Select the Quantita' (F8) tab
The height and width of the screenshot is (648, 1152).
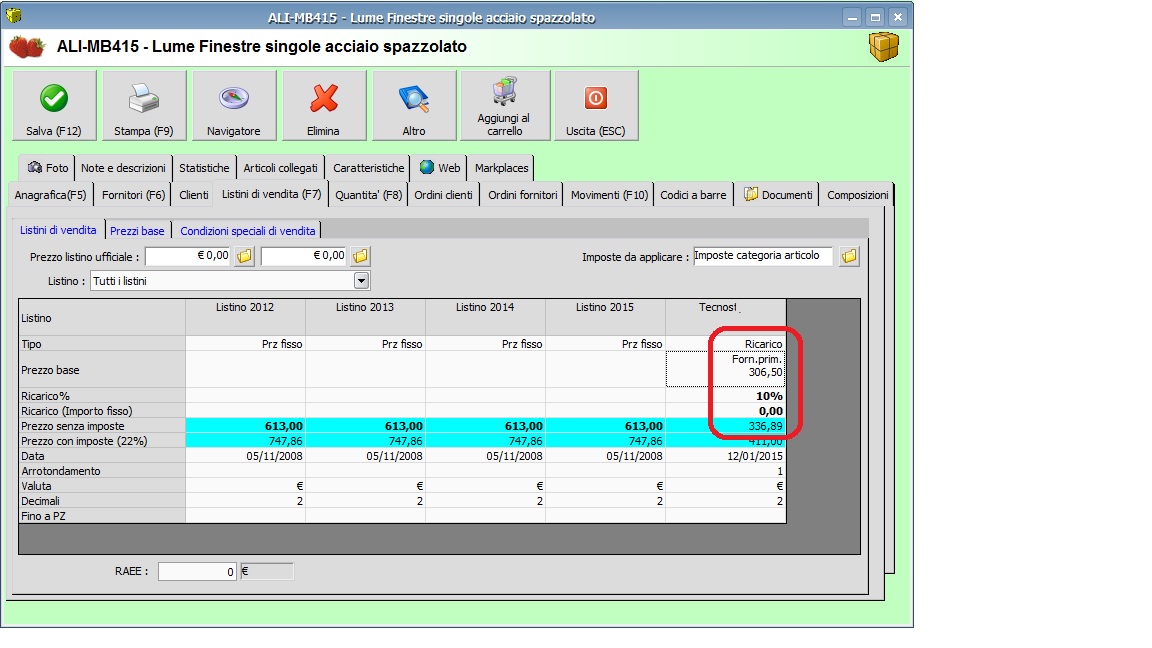[x=368, y=195]
